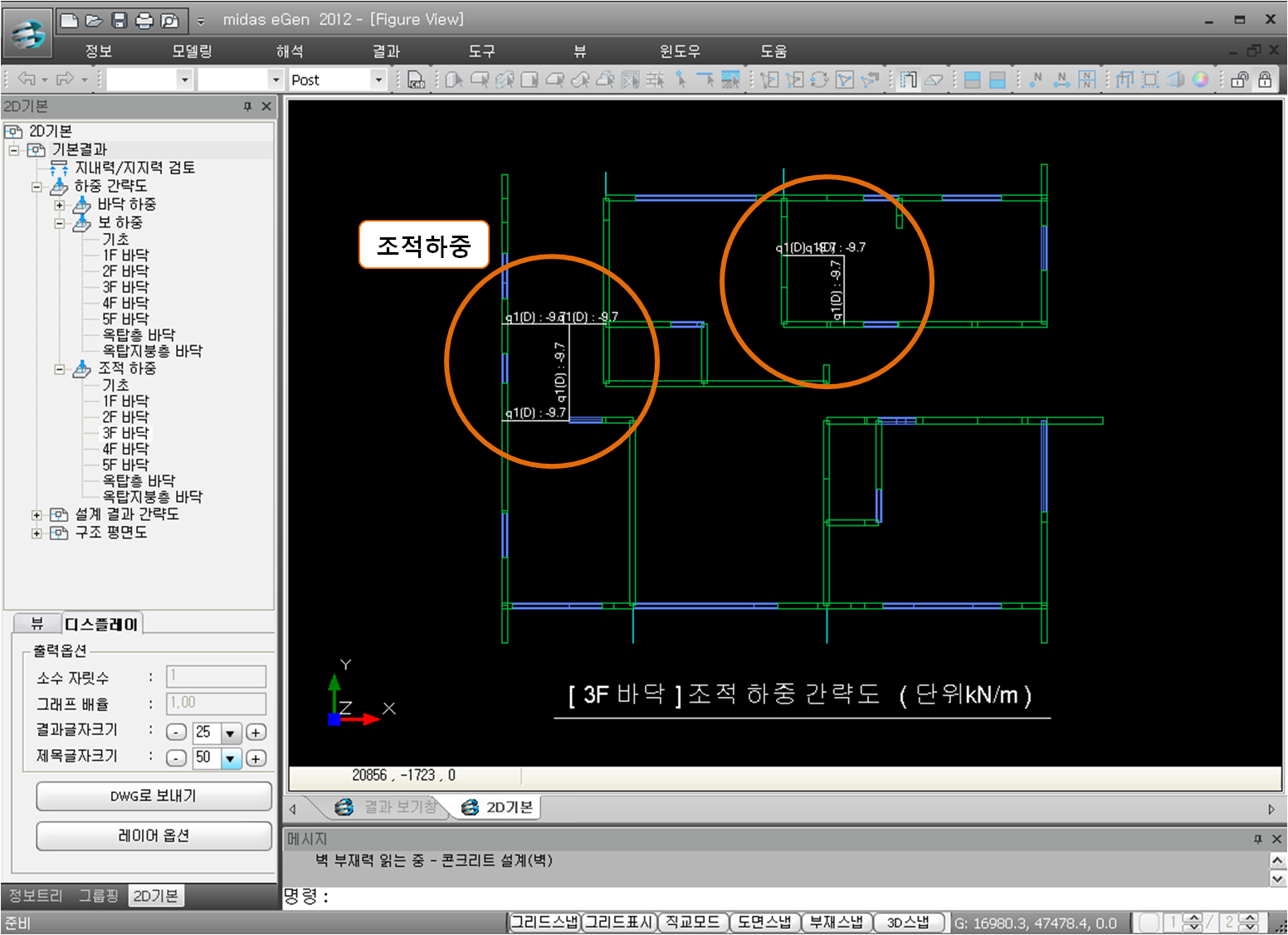Increase 결과글자크기 with plus button
The width and height of the screenshot is (1288, 935).
pyautogui.click(x=256, y=733)
